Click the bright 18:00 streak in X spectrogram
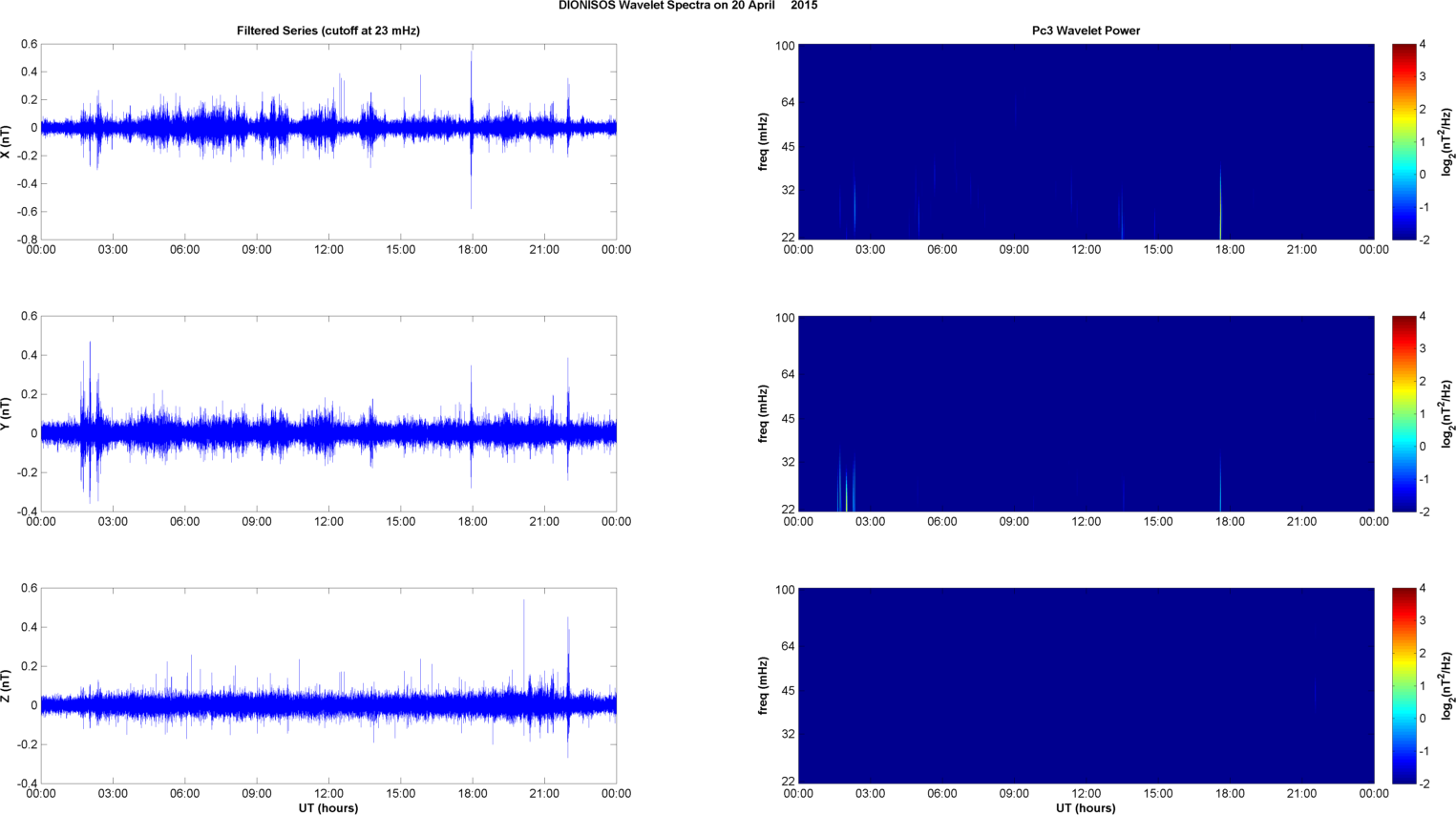Image resolution: width=1456 pixels, height=815 pixels. point(1220,202)
